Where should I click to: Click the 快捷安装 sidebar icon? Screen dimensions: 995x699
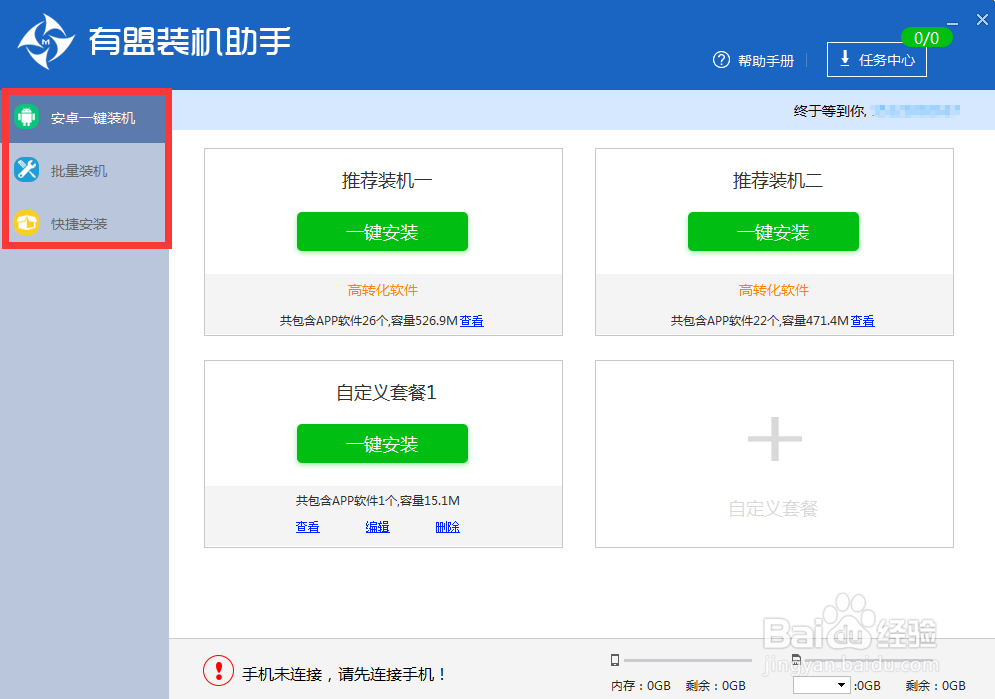click(x=26, y=223)
